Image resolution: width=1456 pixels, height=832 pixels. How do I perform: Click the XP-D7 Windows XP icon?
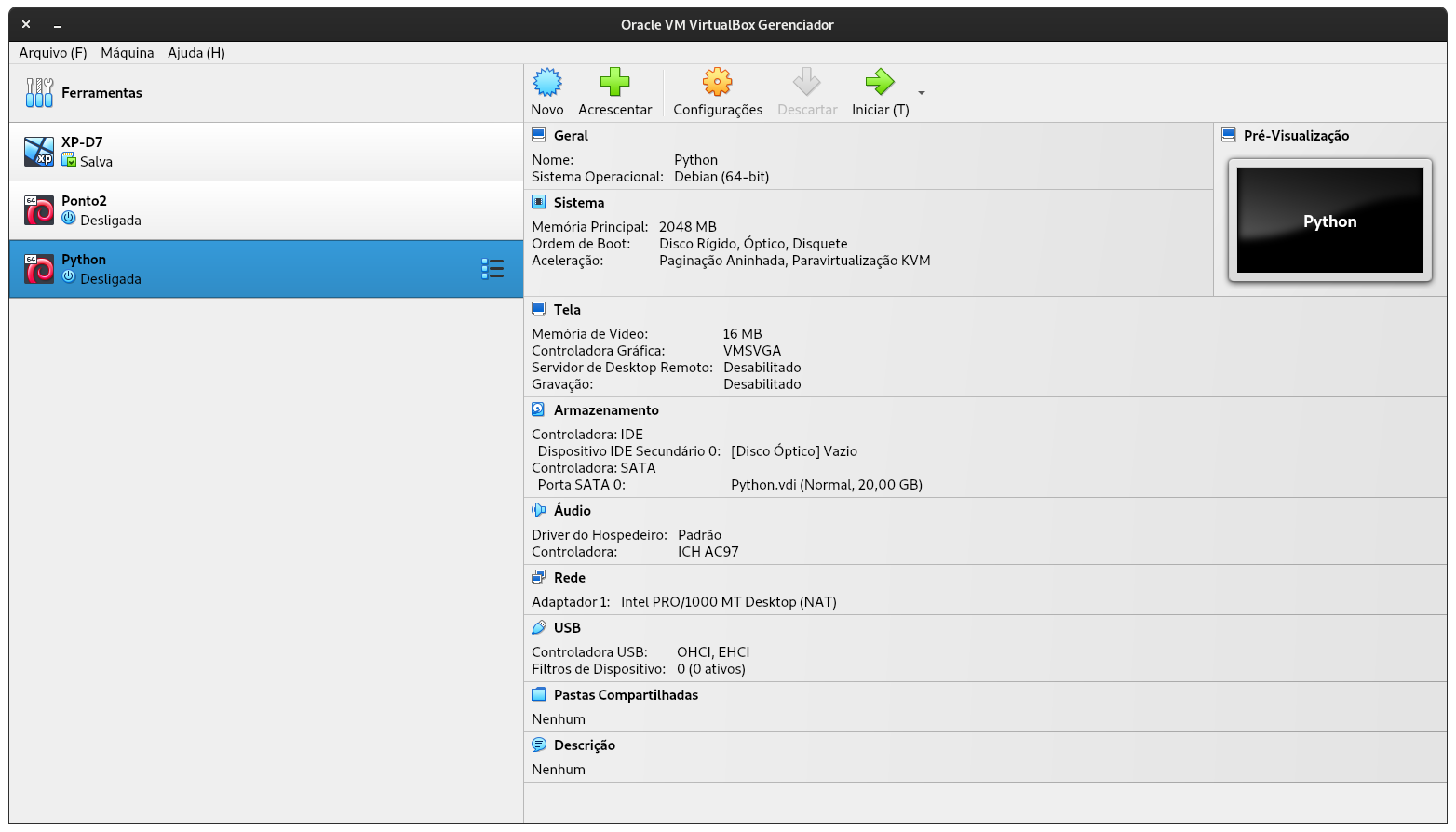(x=39, y=152)
